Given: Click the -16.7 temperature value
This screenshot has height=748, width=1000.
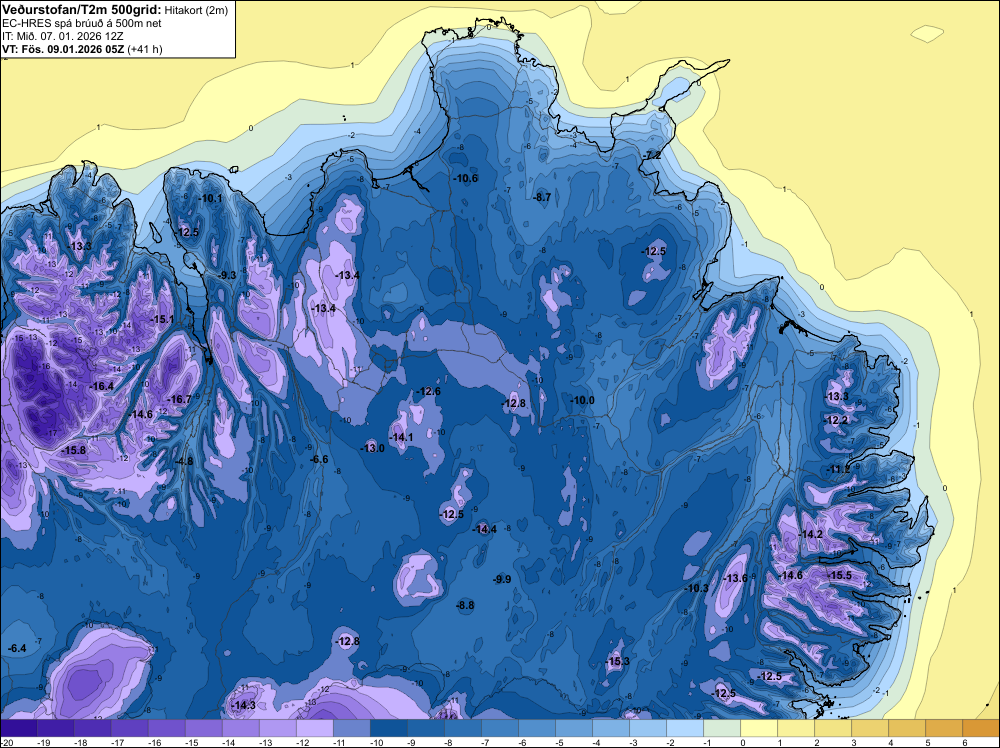Looking at the screenshot, I should click(179, 400).
